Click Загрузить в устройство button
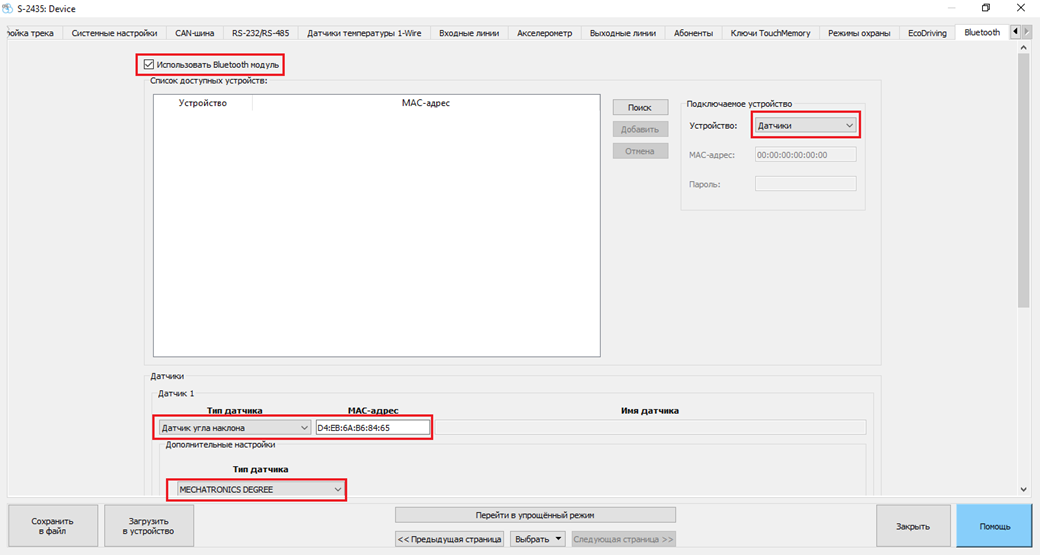 click(x=149, y=526)
